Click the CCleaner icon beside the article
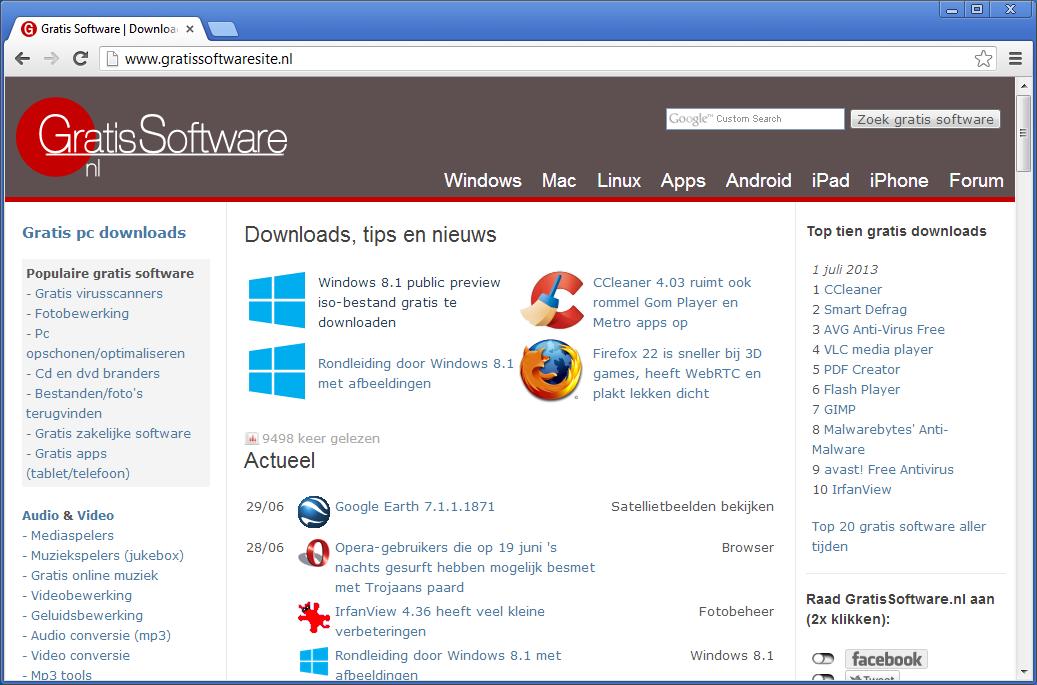 click(552, 300)
